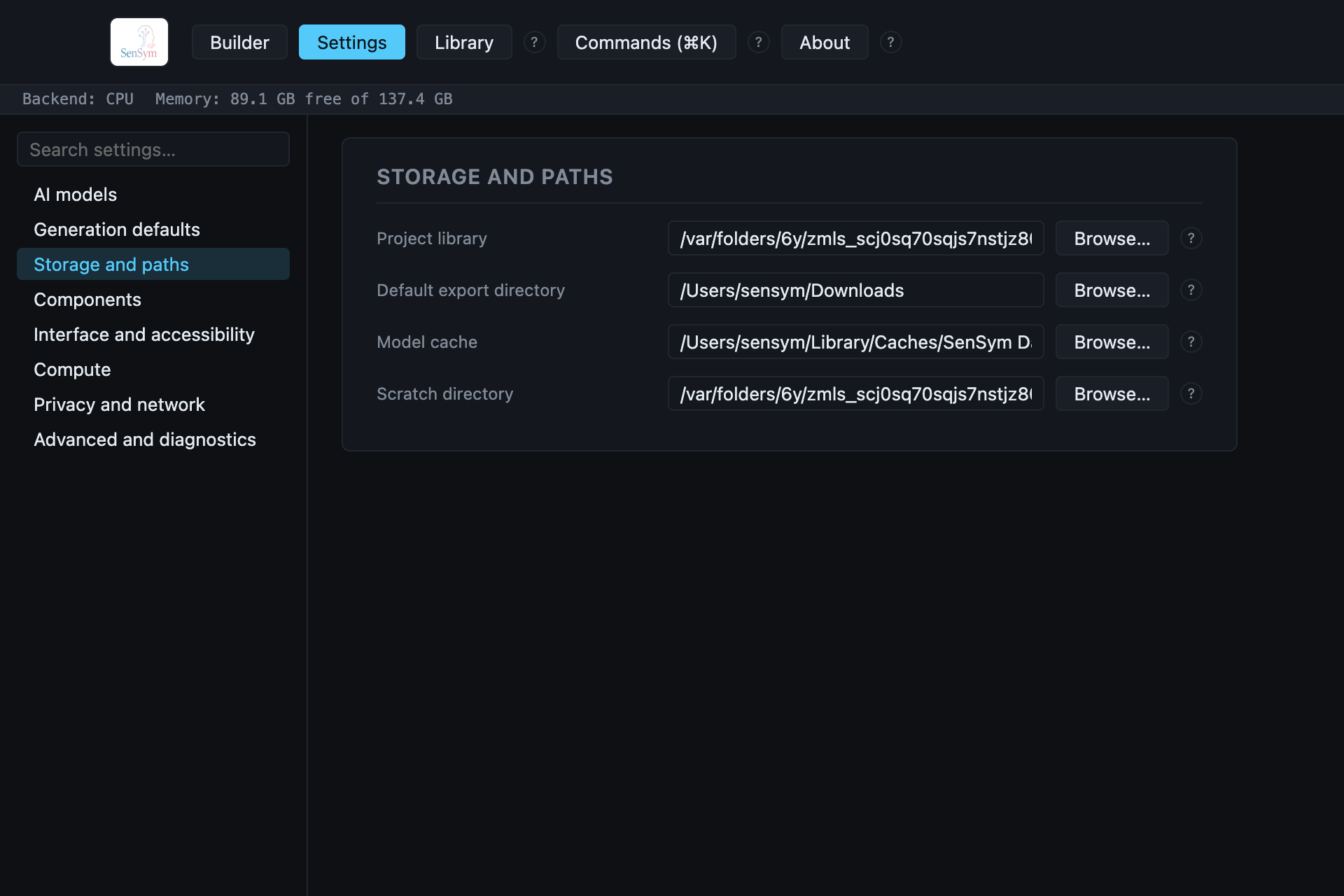Select AI models settings section
This screenshot has width=1344, height=896.
click(153, 194)
